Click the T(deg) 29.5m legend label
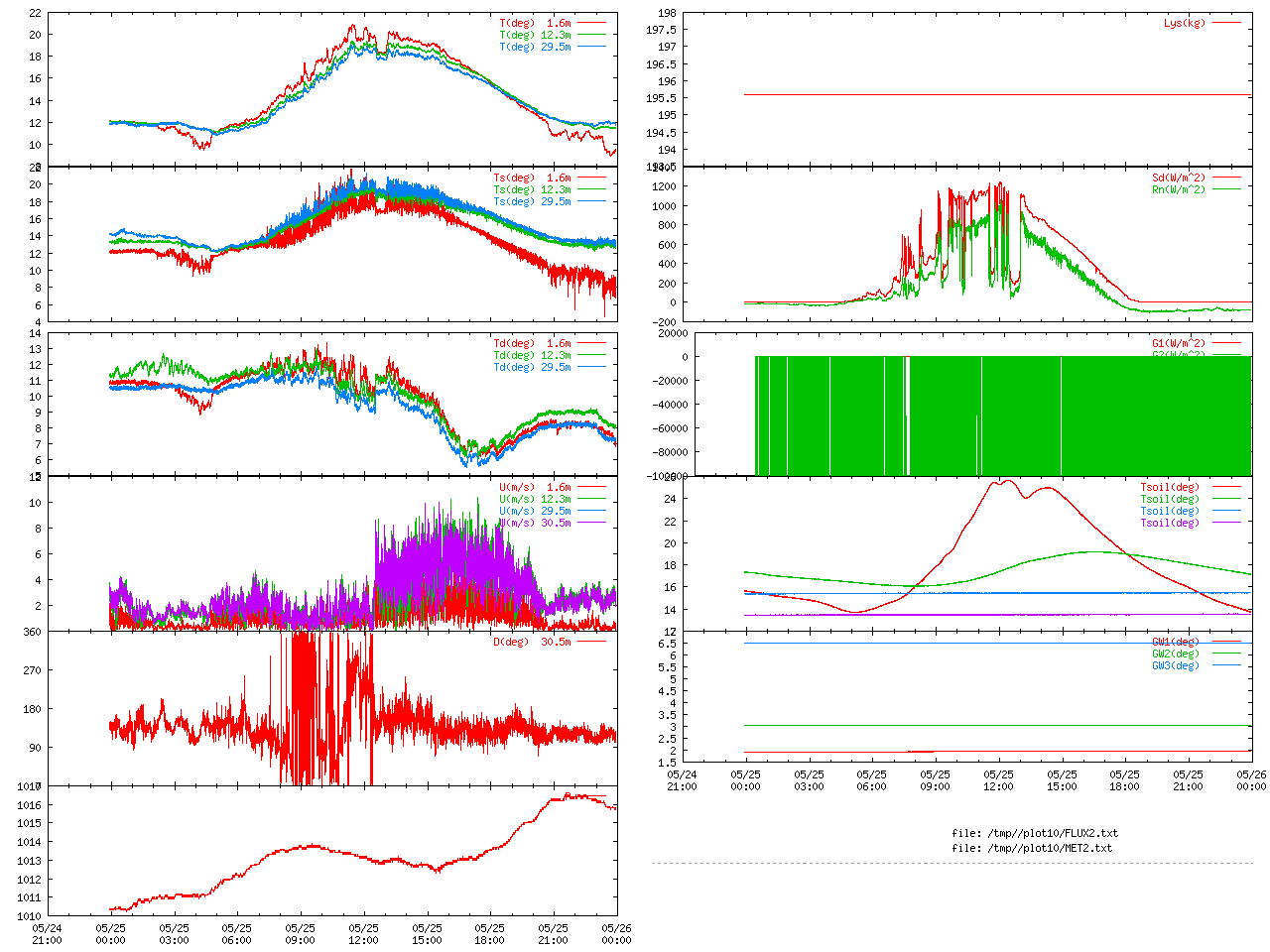The width and height of the screenshot is (1270, 952). [535, 47]
